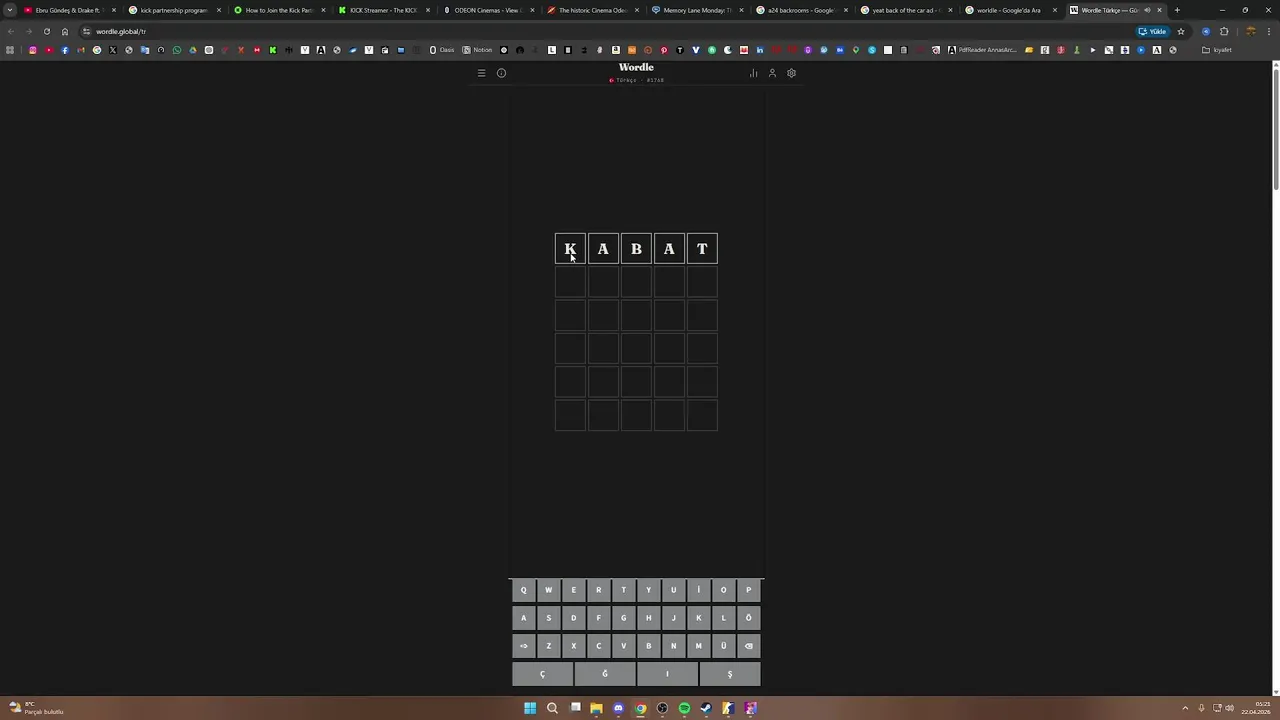Open the tab search dropdown arrow
The image size is (1280, 720).
click(10, 10)
